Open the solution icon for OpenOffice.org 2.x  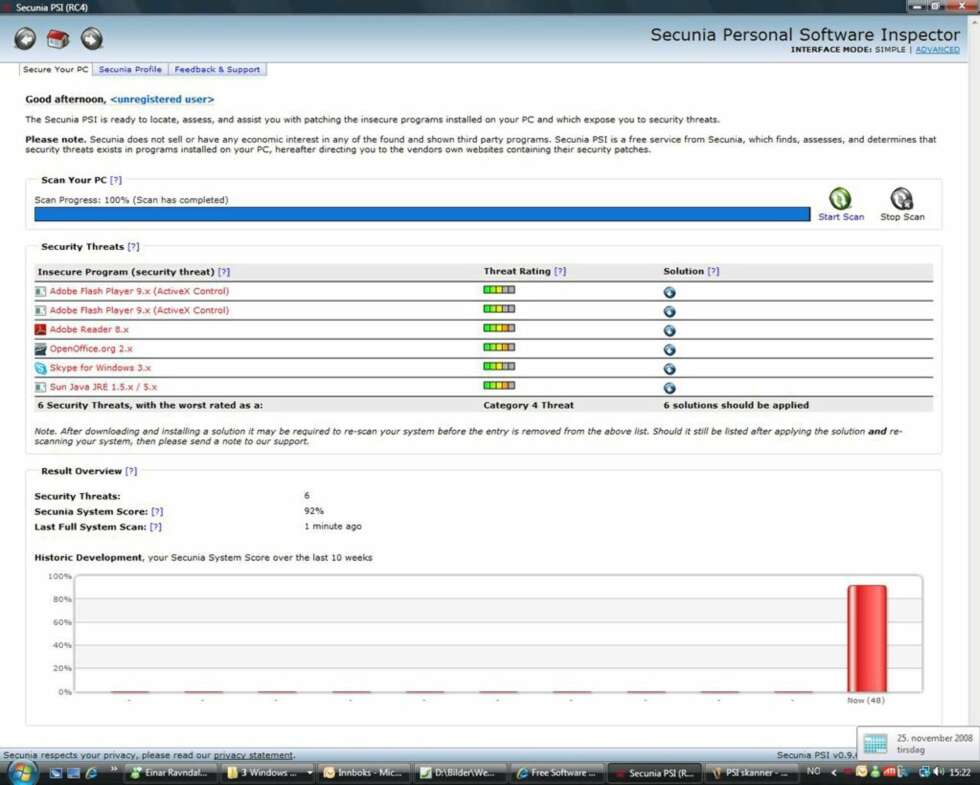[x=669, y=350]
